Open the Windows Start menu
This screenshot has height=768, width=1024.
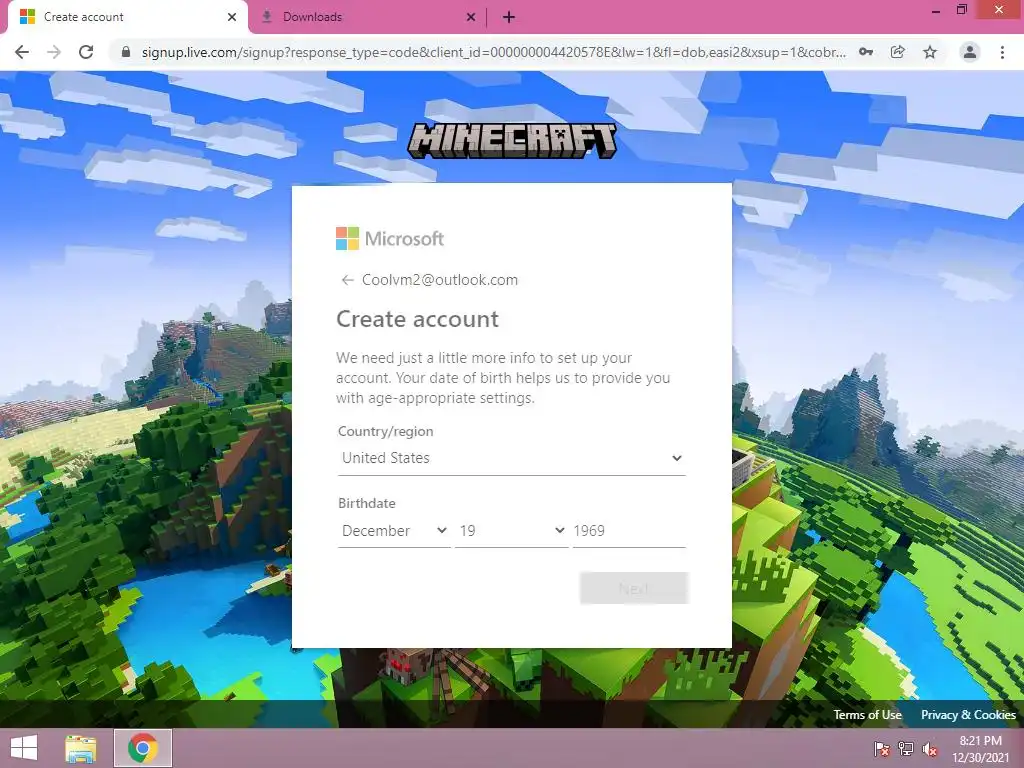point(24,748)
